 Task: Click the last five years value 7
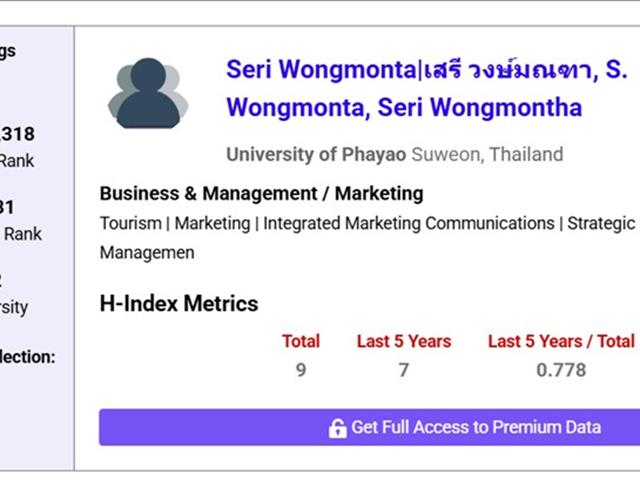coord(404,370)
